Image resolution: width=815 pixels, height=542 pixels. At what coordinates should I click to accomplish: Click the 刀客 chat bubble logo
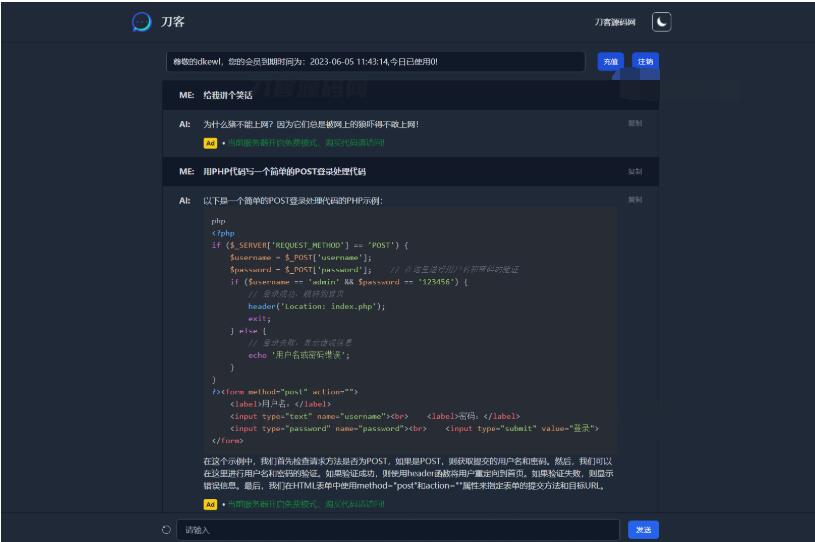[x=143, y=22]
